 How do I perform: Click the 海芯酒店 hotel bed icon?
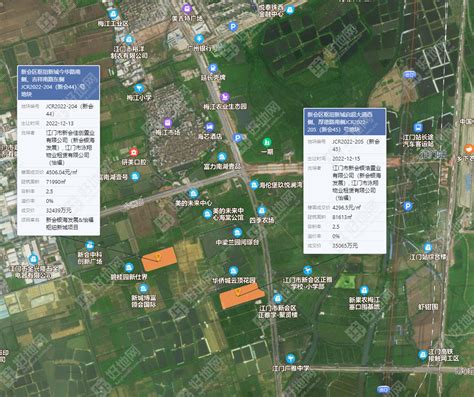(209, 127)
